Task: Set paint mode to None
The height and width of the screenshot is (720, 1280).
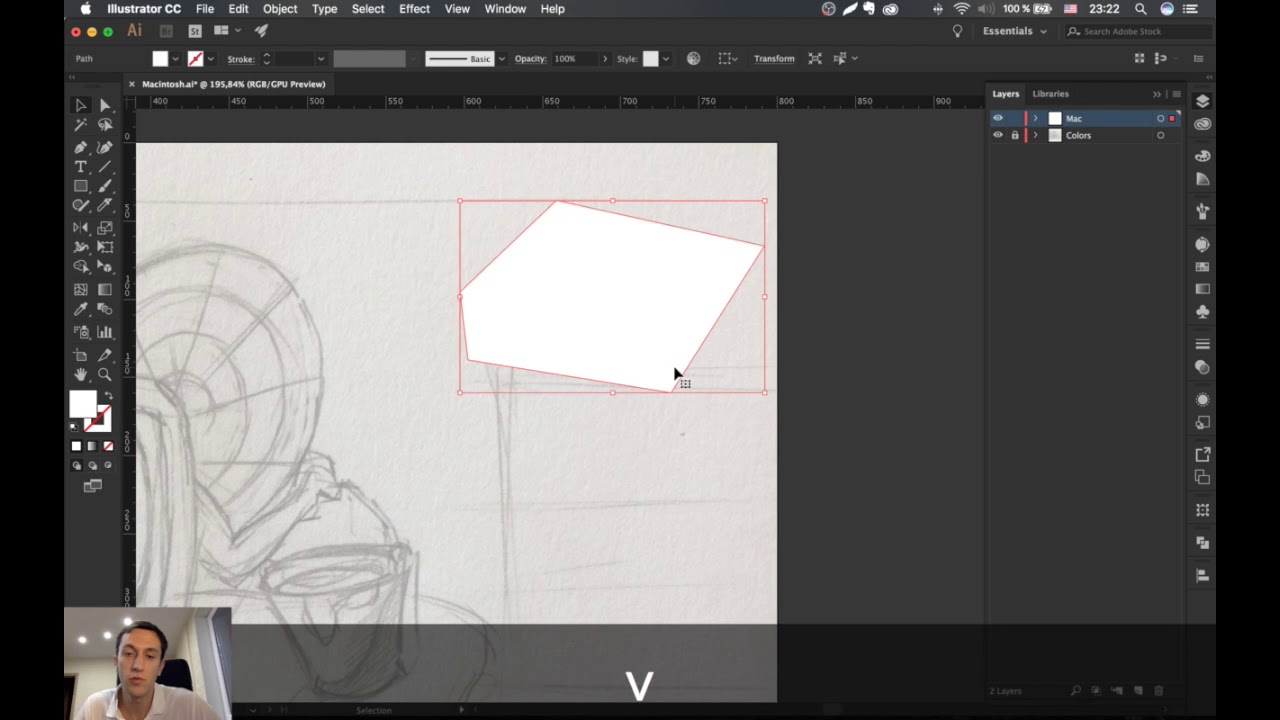Action: tap(108, 446)
